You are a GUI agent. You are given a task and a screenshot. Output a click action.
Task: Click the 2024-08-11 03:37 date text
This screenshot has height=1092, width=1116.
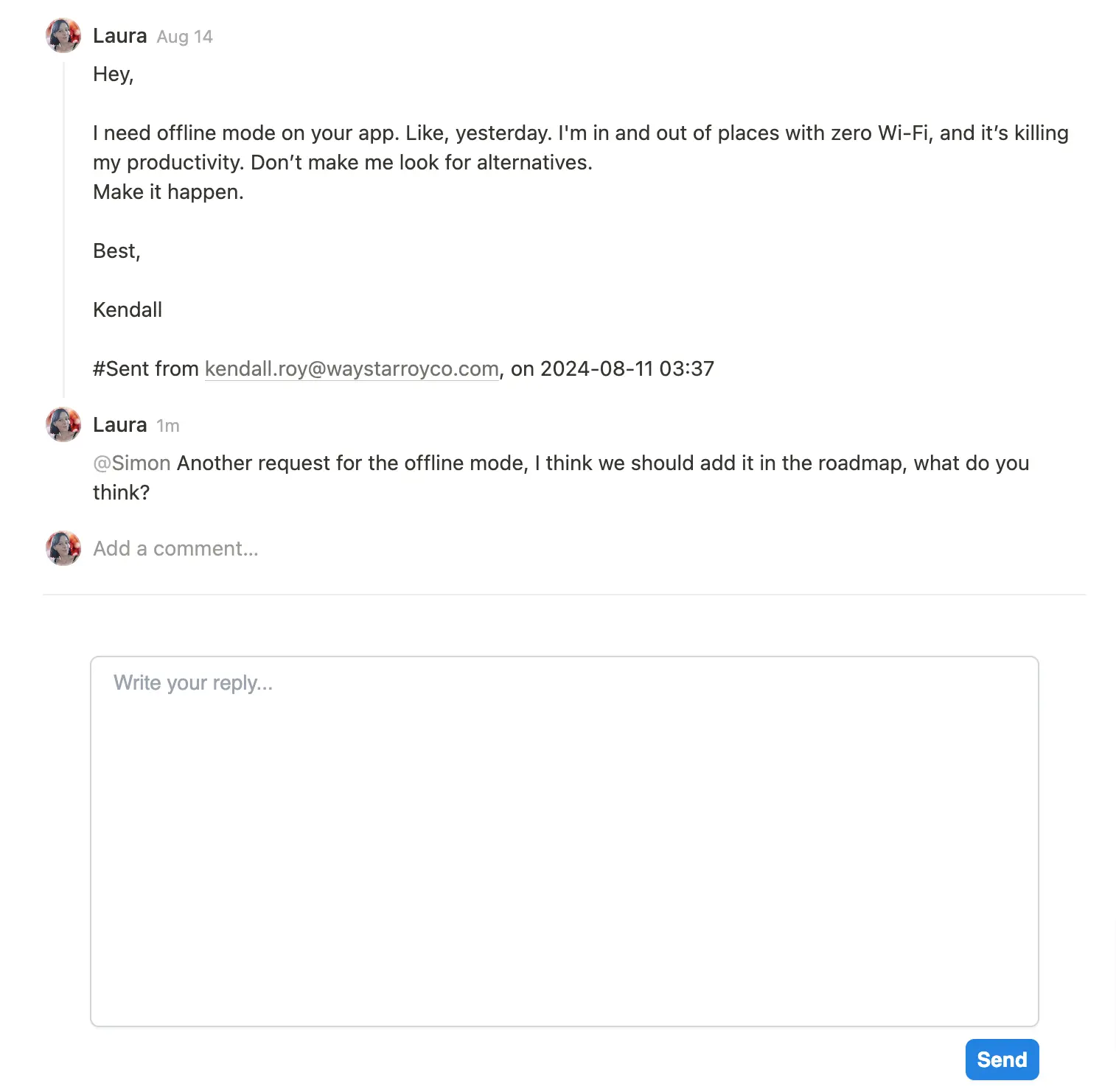[627, 368]
